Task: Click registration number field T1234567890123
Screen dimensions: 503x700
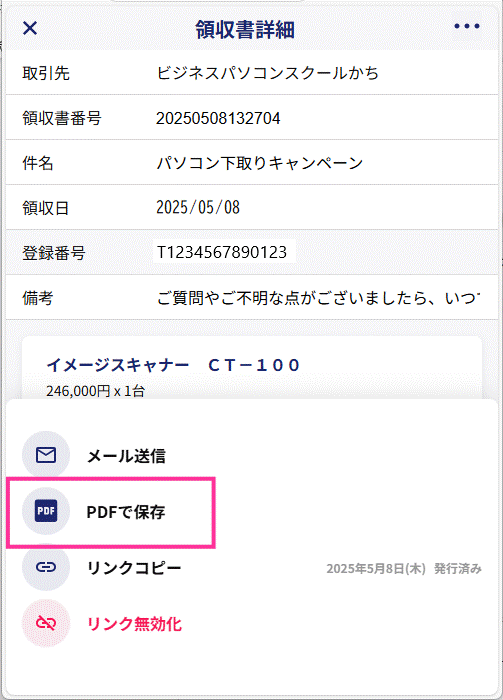Action: coord(224,252)
